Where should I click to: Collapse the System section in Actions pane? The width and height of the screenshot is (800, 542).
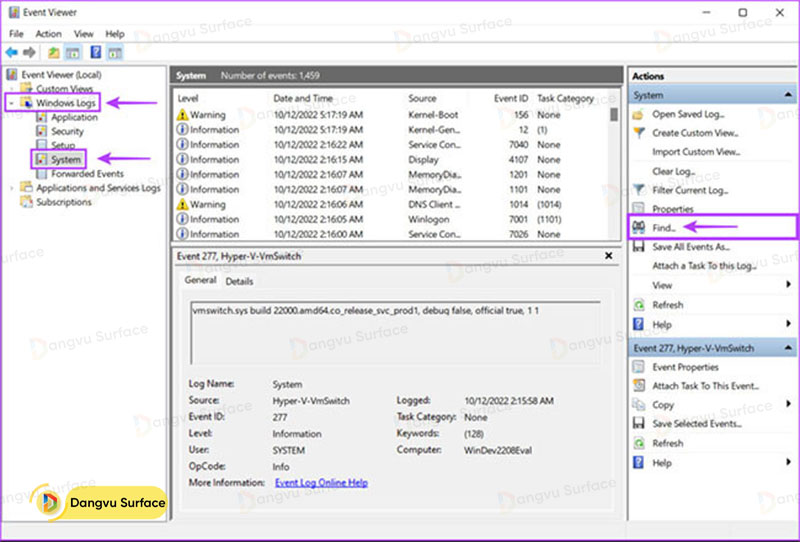(x=789, y=95)
